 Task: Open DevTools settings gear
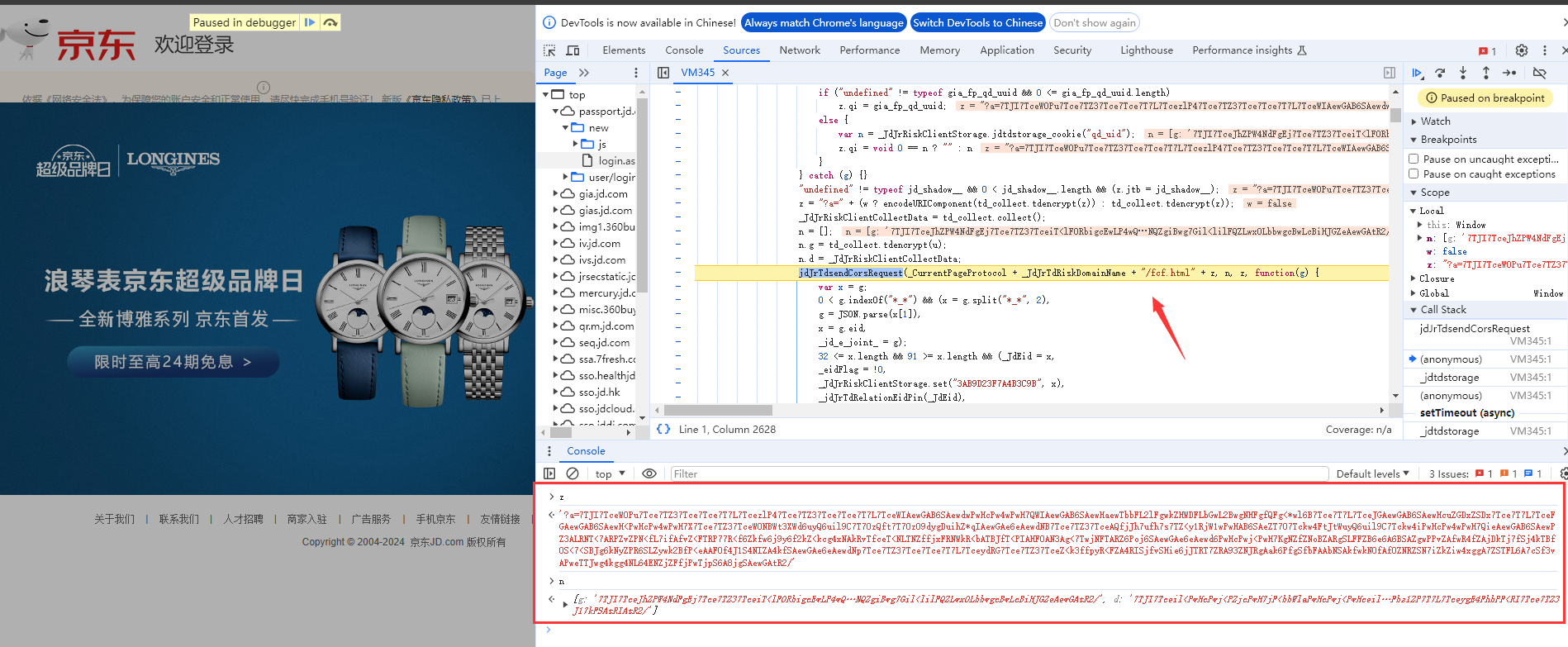point(1522,50)
